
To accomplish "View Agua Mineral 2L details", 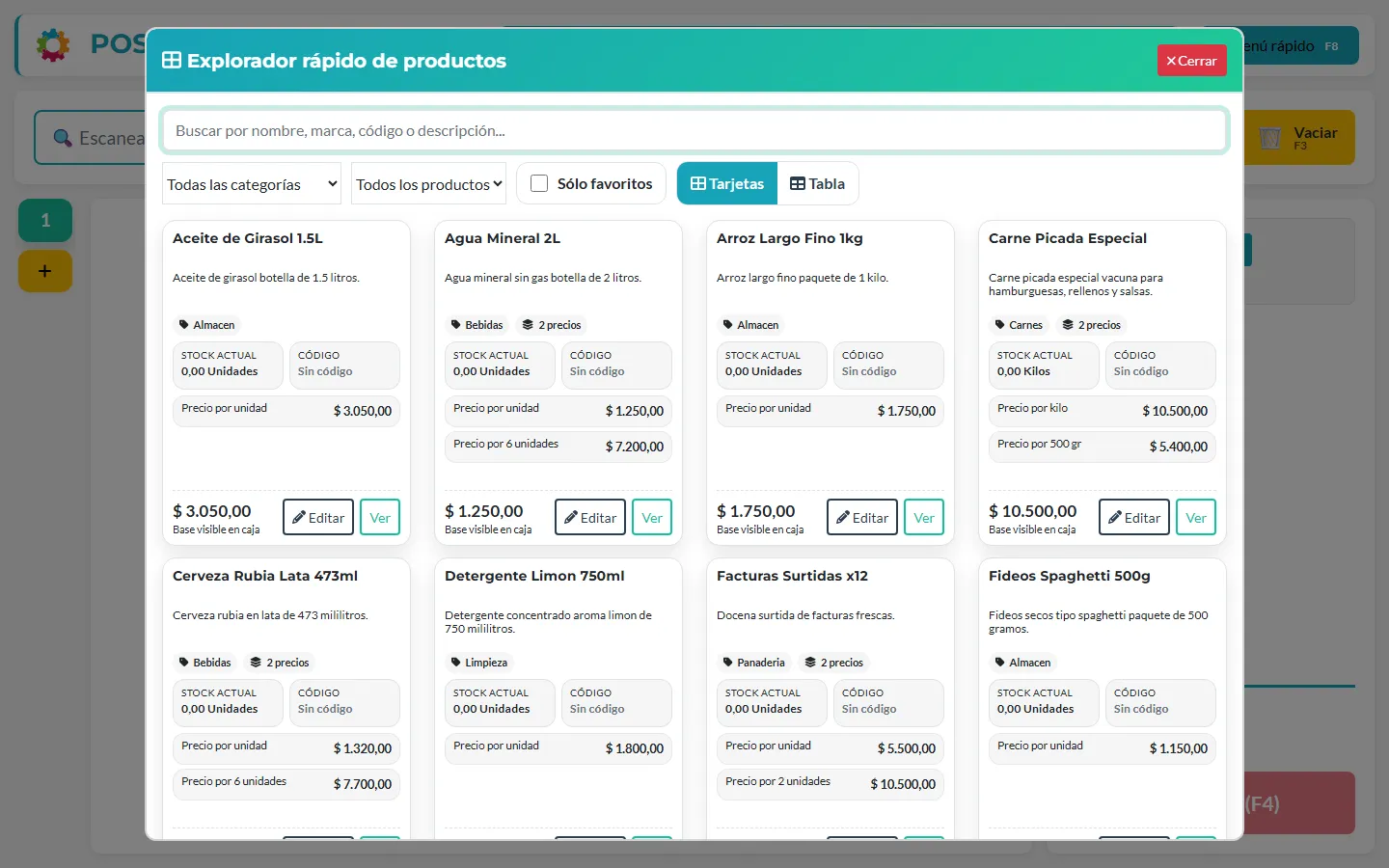I will click(652, 517).
